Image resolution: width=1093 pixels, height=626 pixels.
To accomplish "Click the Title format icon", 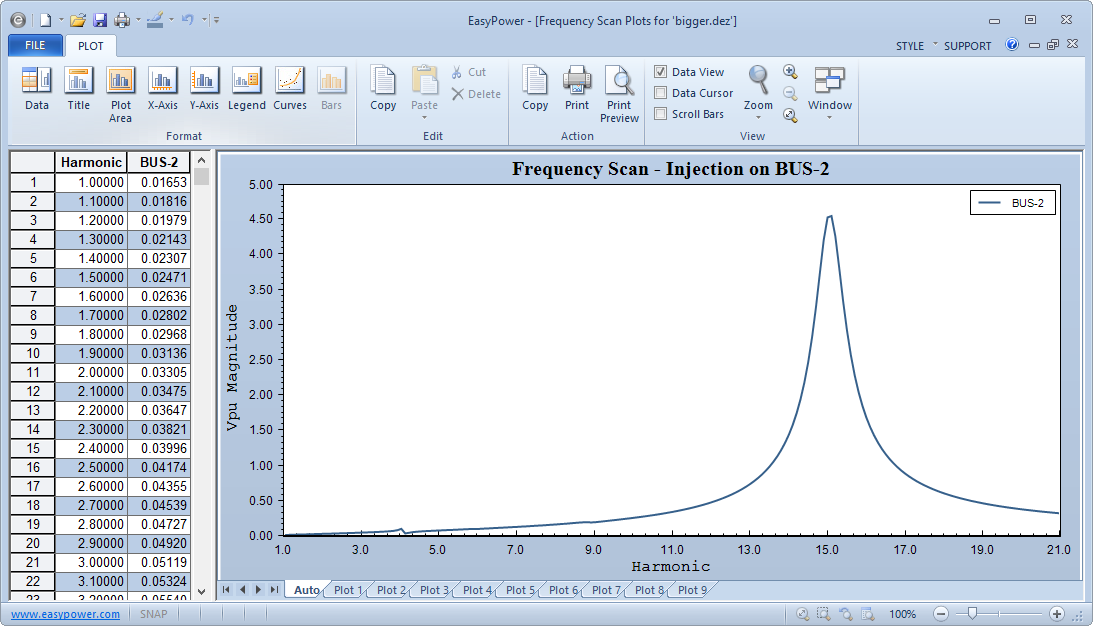I will pyautogui.click(x=78, y=88).
